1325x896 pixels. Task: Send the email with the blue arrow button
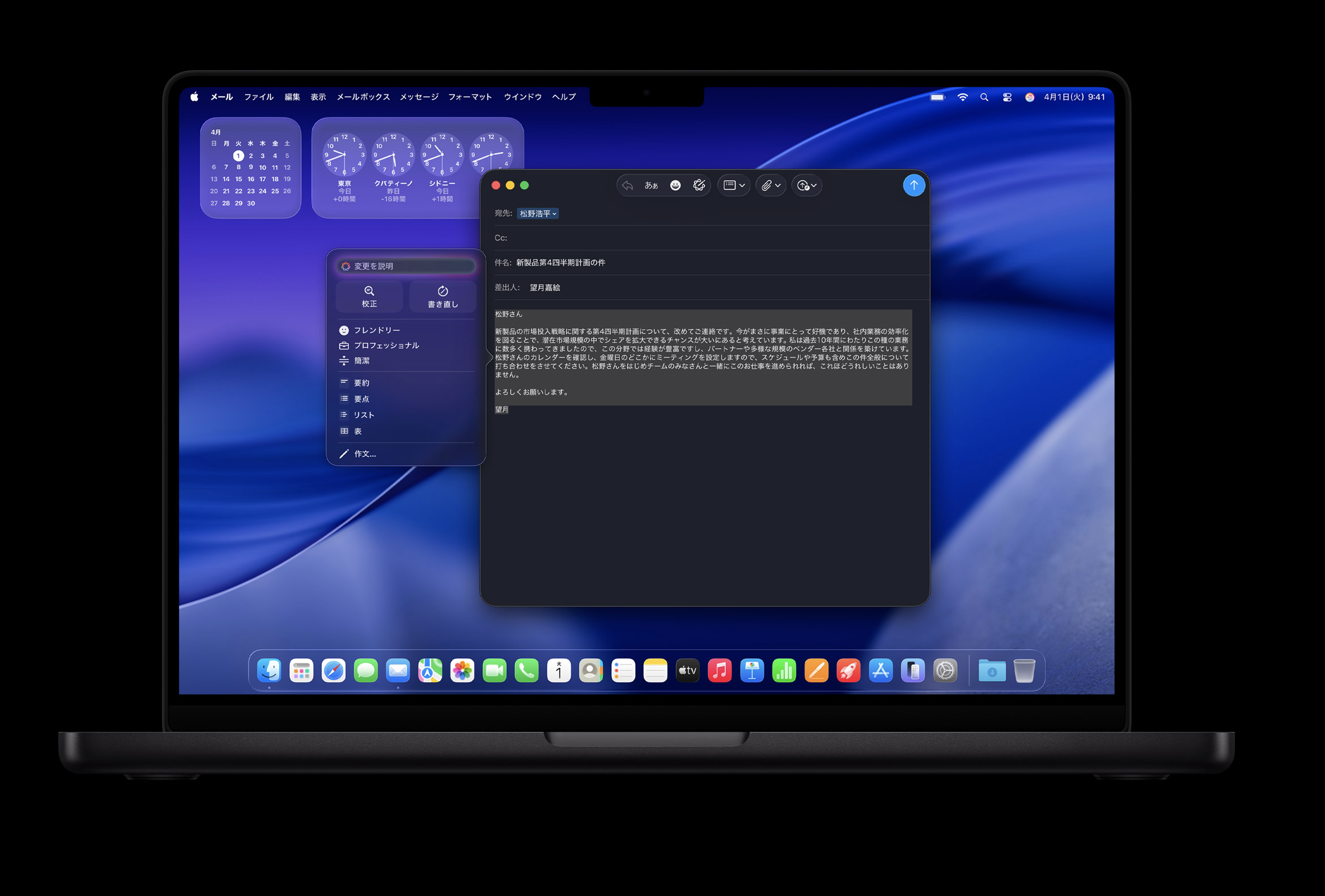[x=913, y=185]
